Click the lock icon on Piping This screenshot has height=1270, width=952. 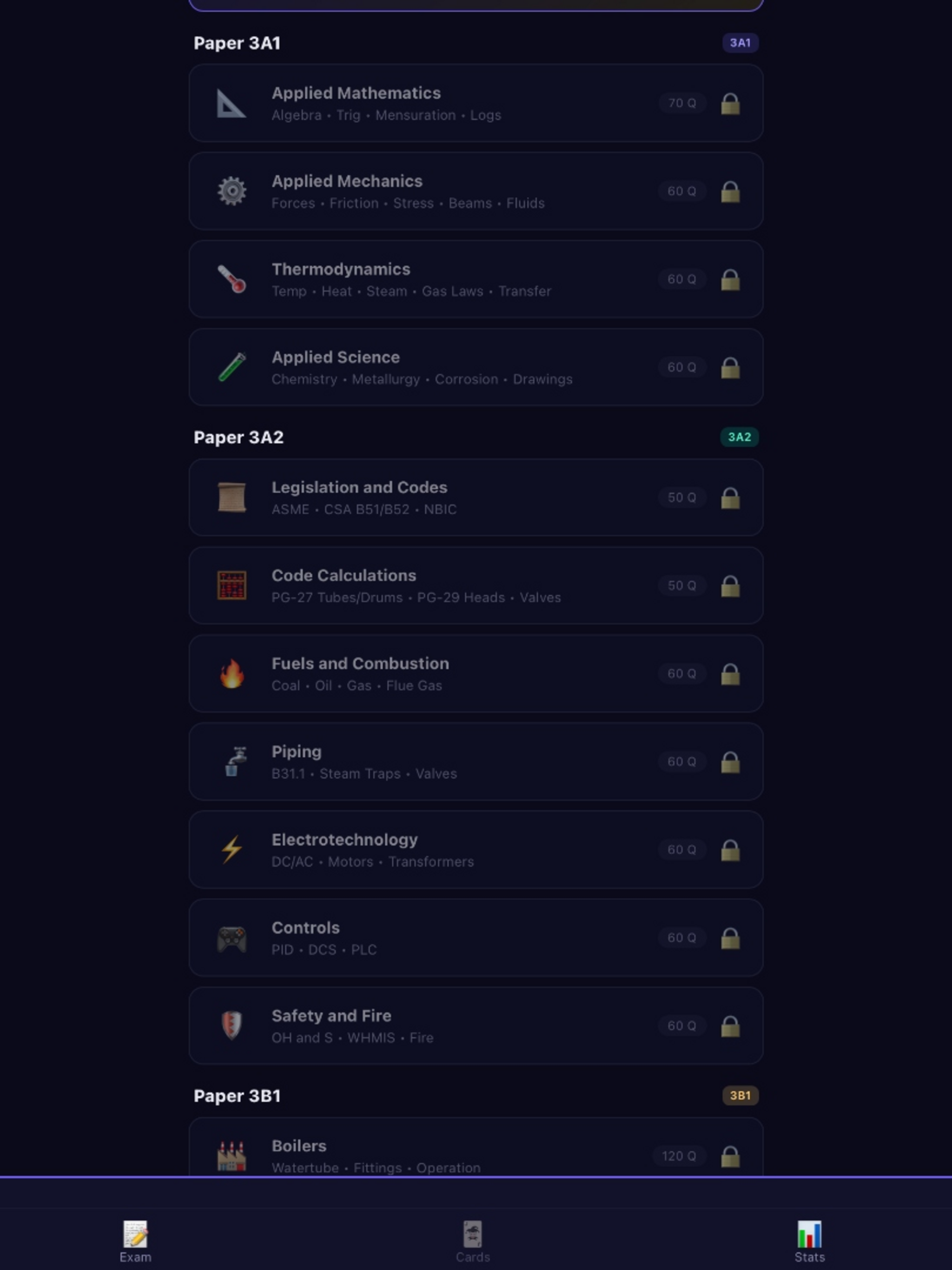pos(730,762)
